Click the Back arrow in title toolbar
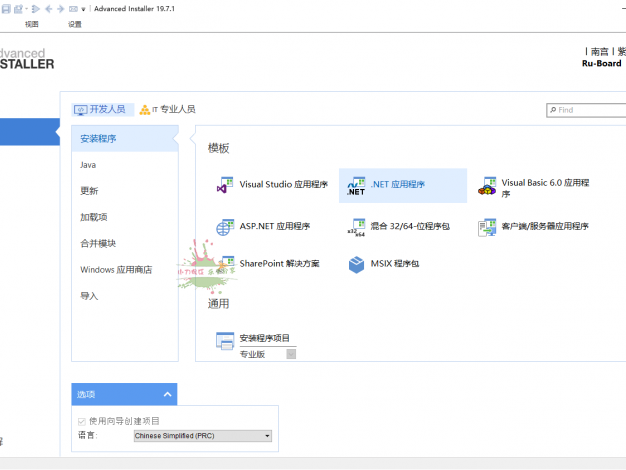Image resolution: width=626 pixels, height=470 pixels. point(49,8)
